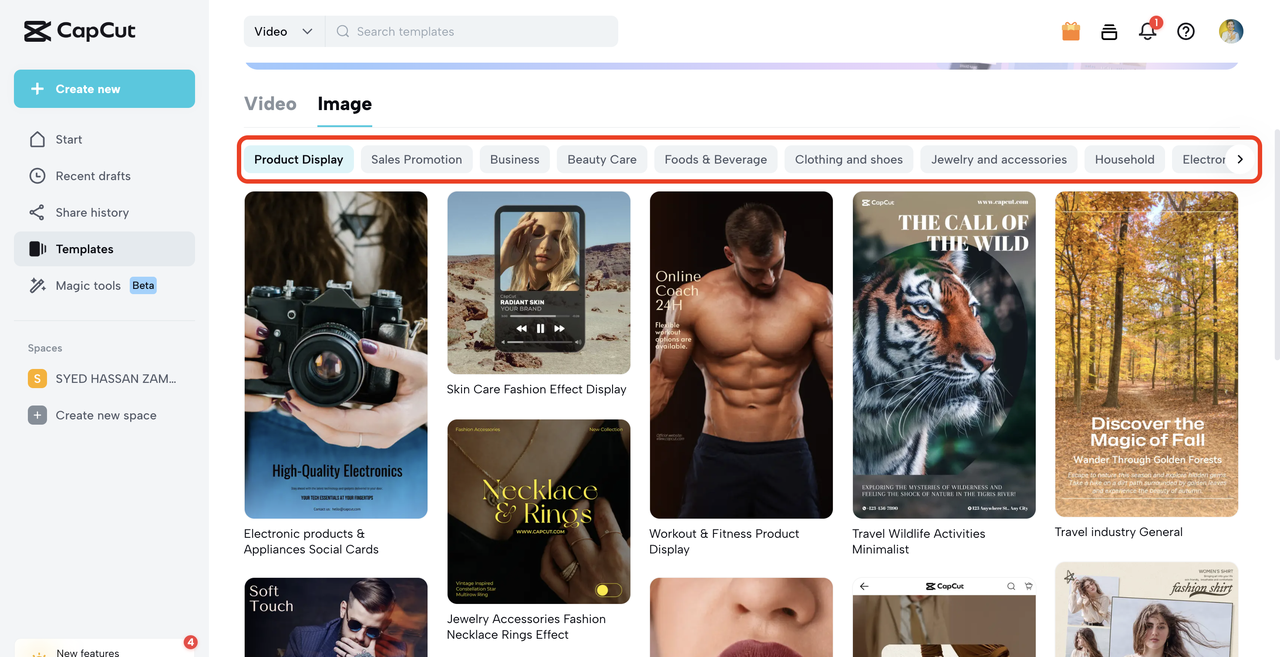1280x657 pixels.
Task: Open the orange gift box icon
Action: coord(1071,31)
